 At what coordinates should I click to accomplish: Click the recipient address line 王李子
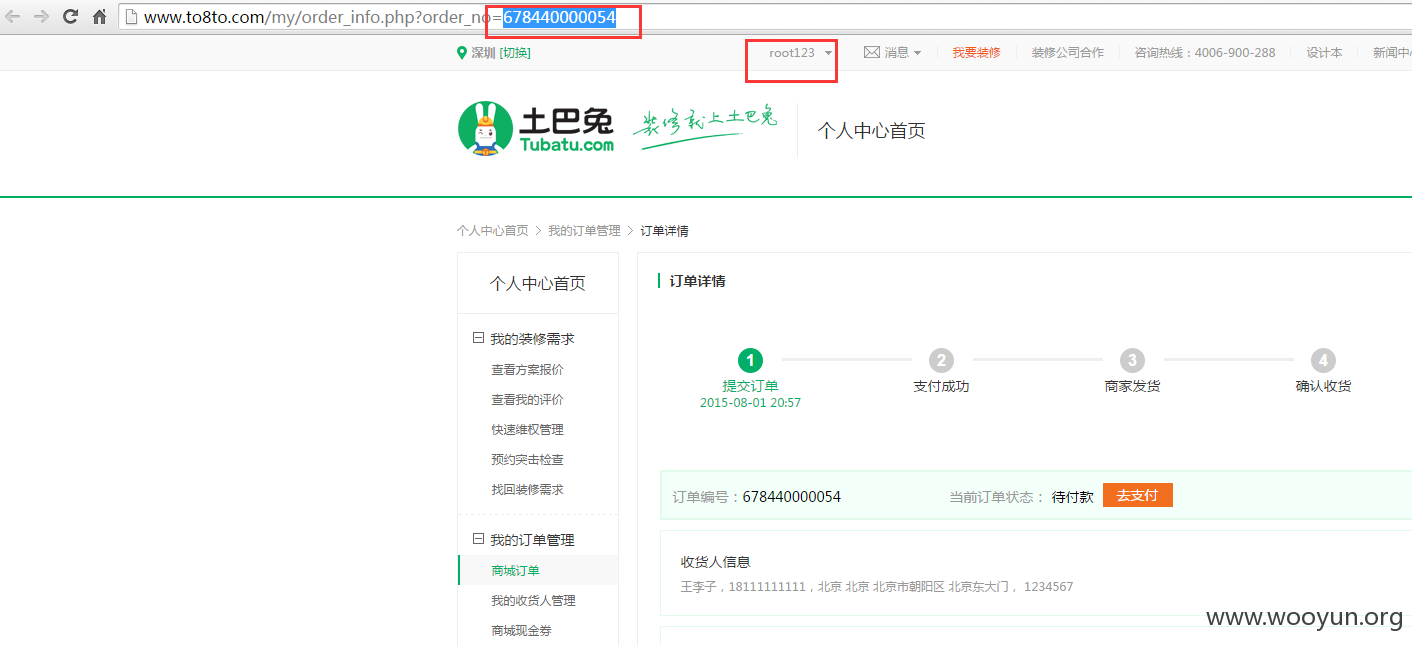pyautogui.click(x=877, y=587)
